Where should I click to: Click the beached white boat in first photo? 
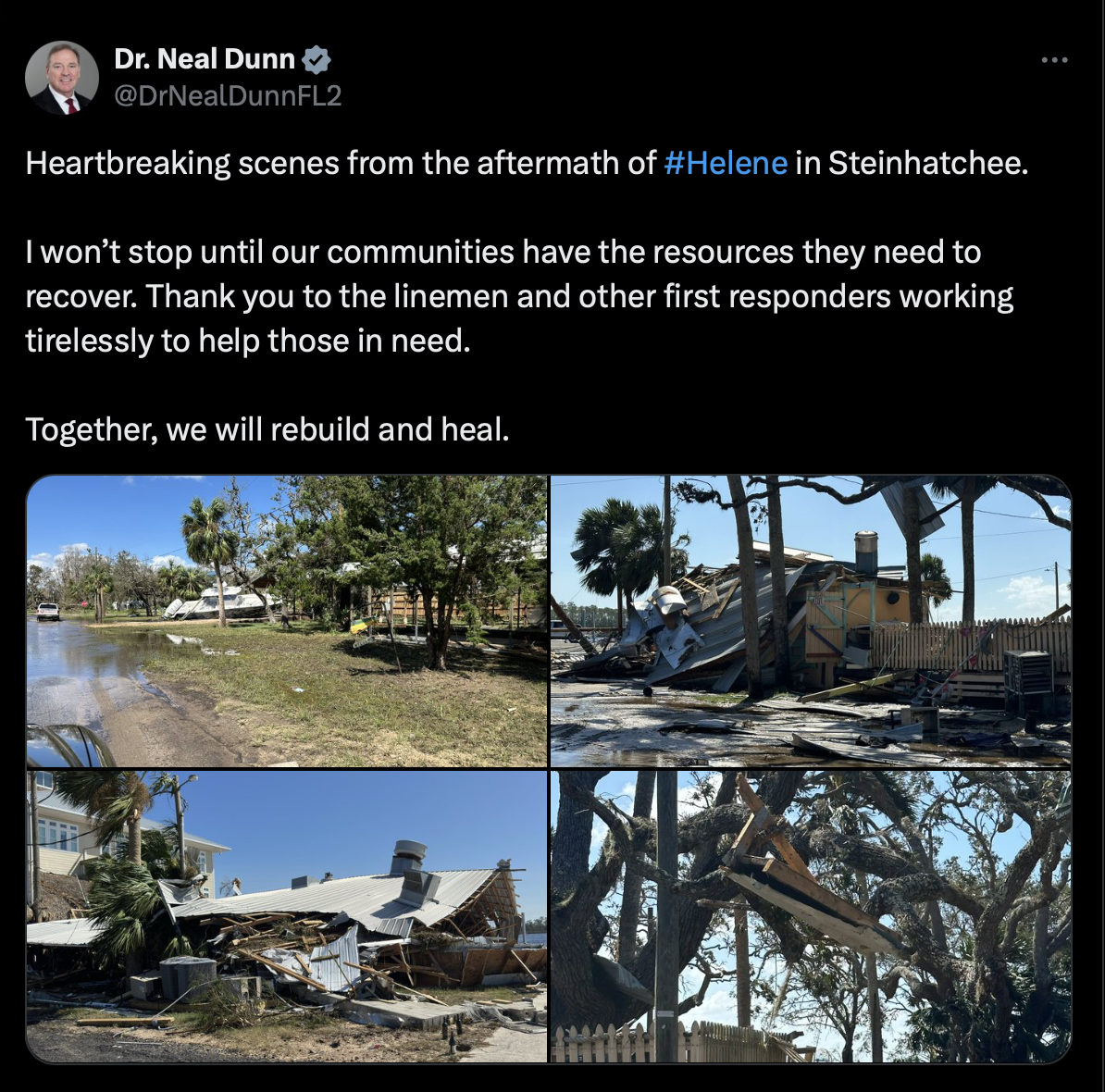click(218, 603)
